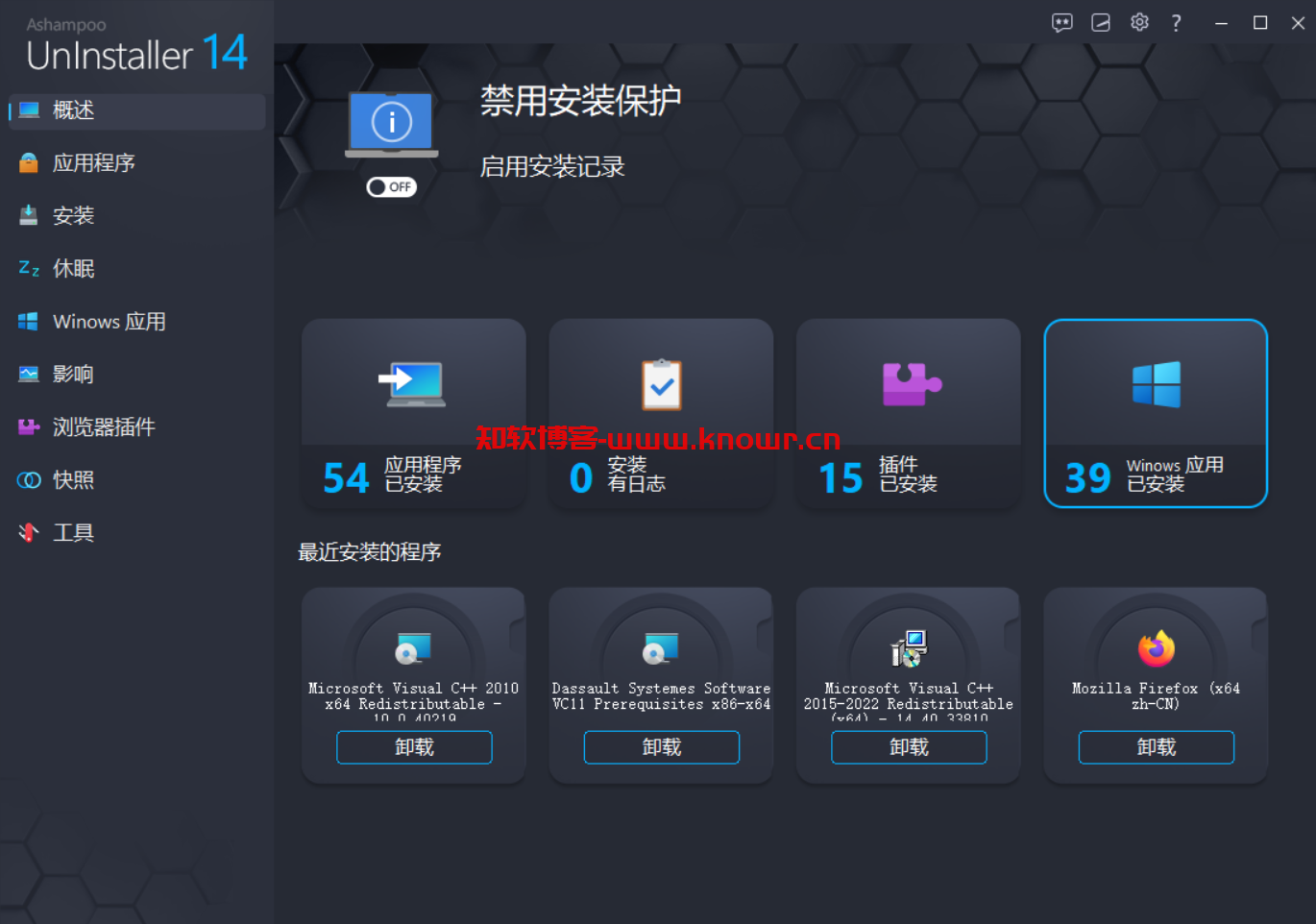Click the Windows logo icon in sidebar

(29, 322)
